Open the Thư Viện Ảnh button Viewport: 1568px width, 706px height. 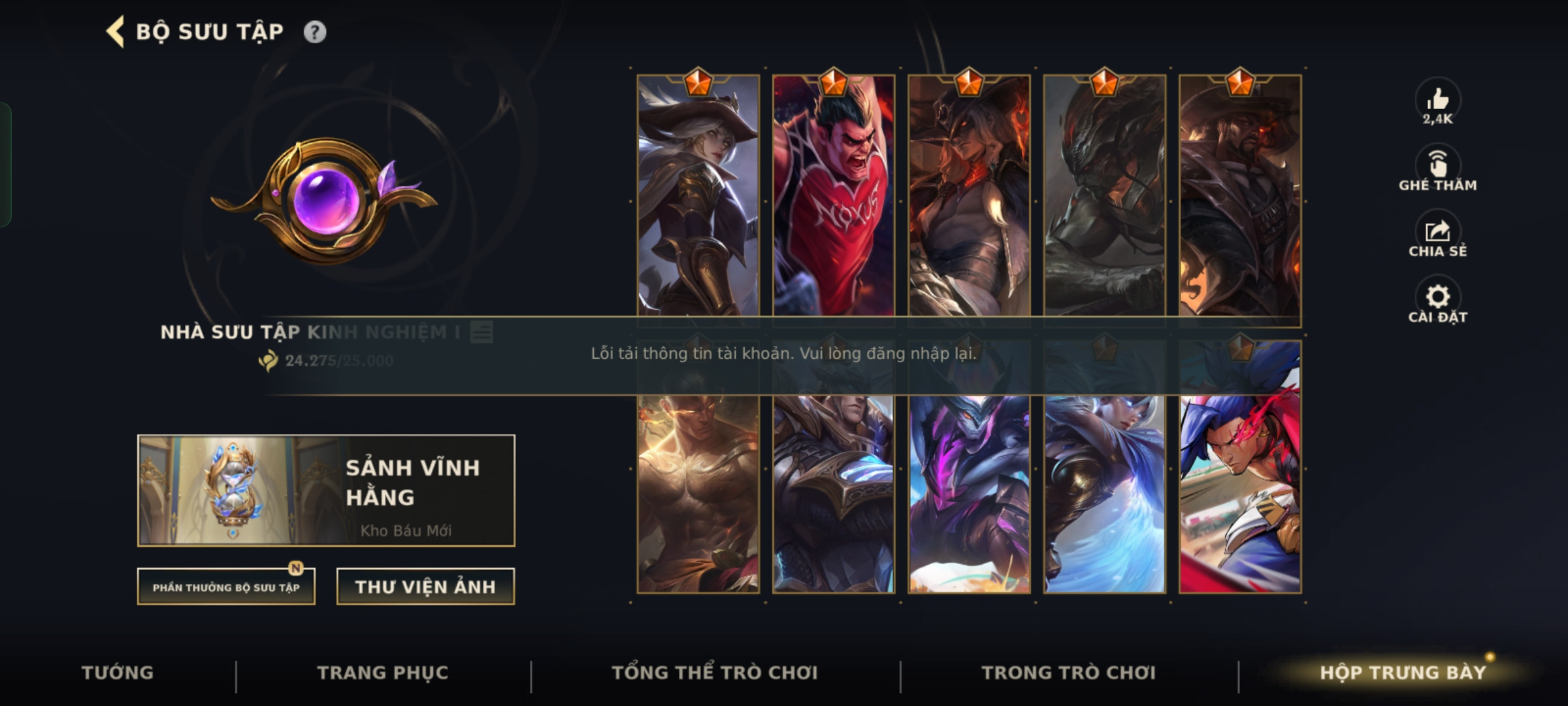click(x=425, y=586)
